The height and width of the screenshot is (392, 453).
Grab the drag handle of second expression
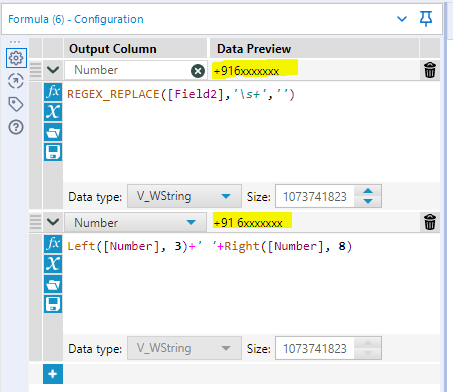tap(35, 222)
